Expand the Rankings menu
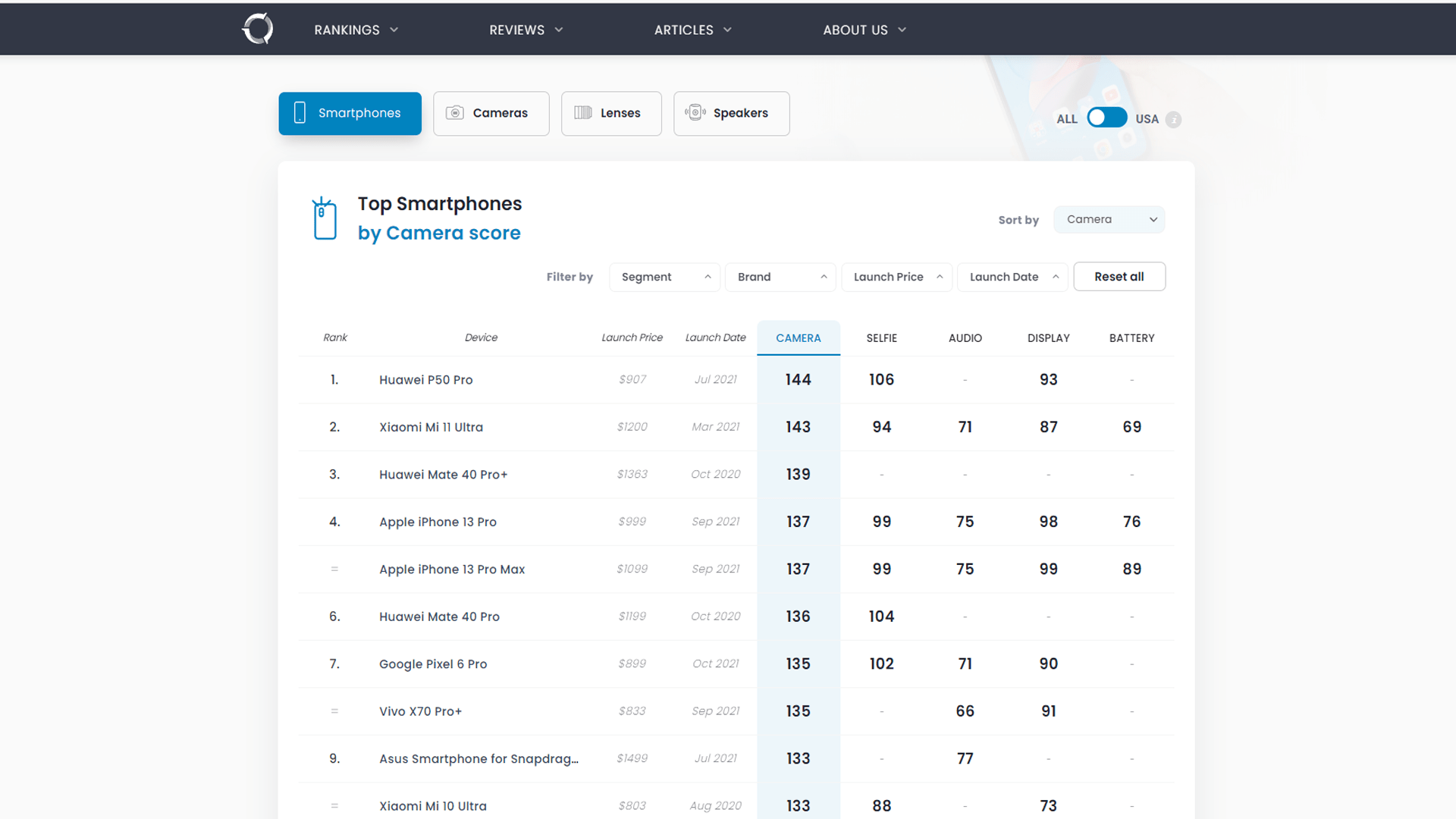This screenshot has width=1456, height=819. [356, 30]
